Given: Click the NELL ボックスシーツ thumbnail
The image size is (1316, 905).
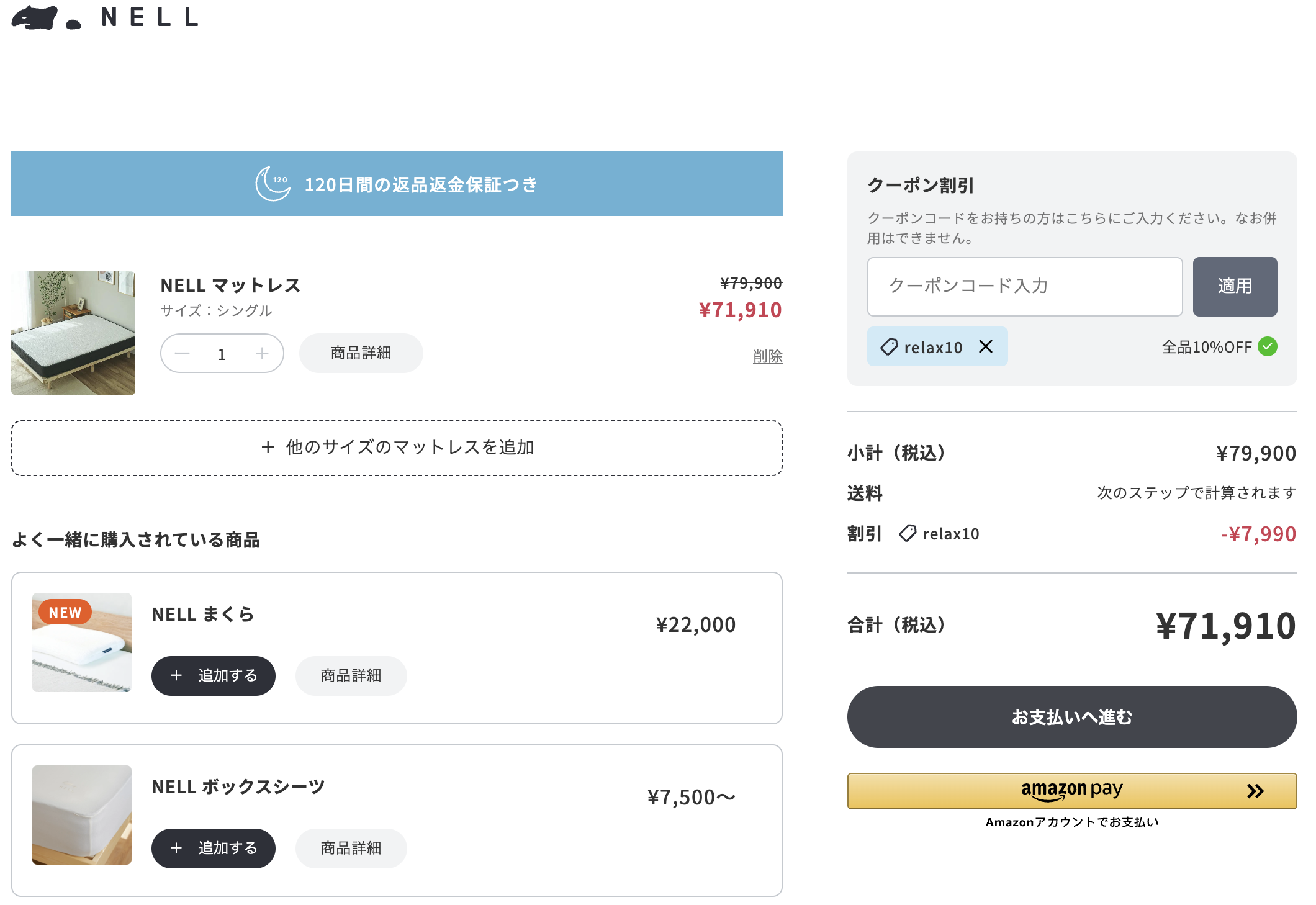Looking at the screenshot, I should 82,814.
